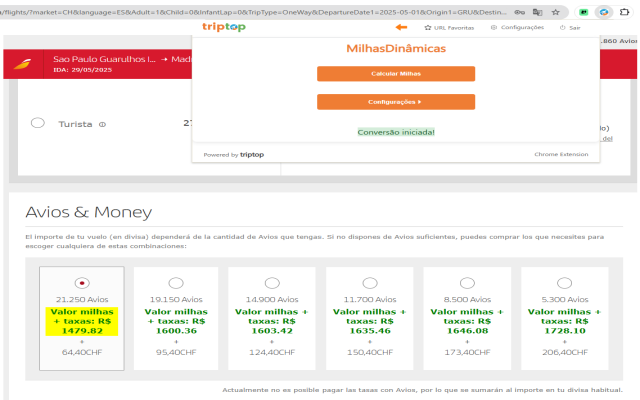Click the R$ 1603.42 miles value
This screenshot has width=640, height=400.
tap(272, 321)
